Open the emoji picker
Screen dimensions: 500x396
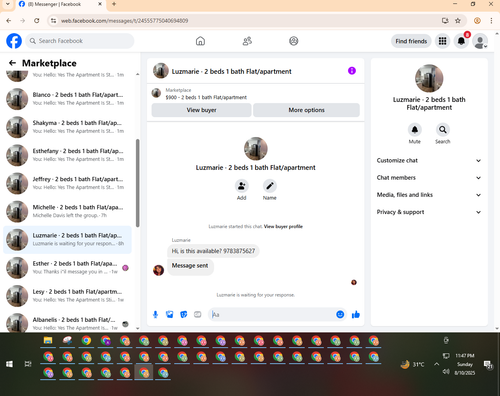coord(340,314)
